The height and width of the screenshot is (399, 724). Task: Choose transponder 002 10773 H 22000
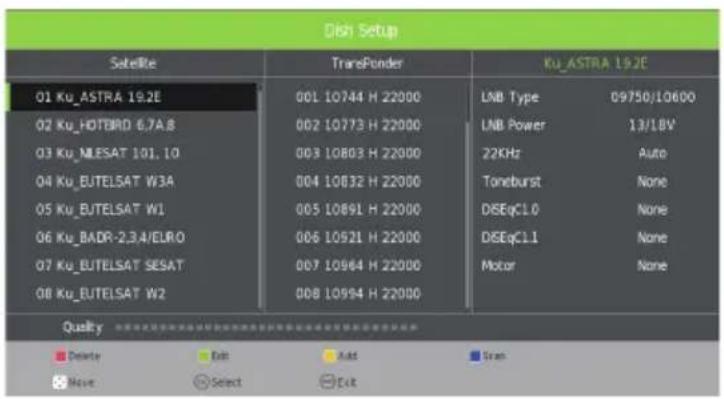click(358, 125)
